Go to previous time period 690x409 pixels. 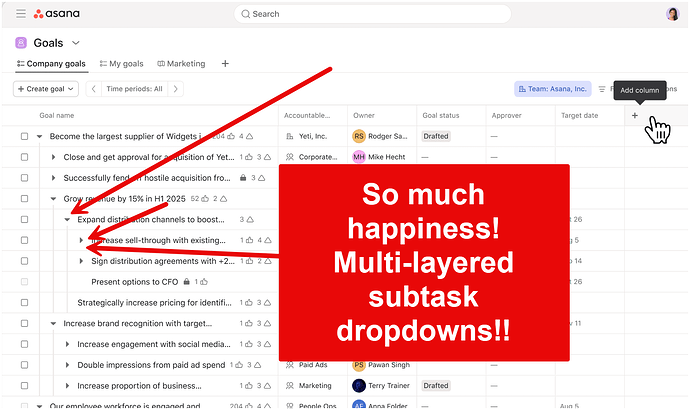tap(93, 89)
